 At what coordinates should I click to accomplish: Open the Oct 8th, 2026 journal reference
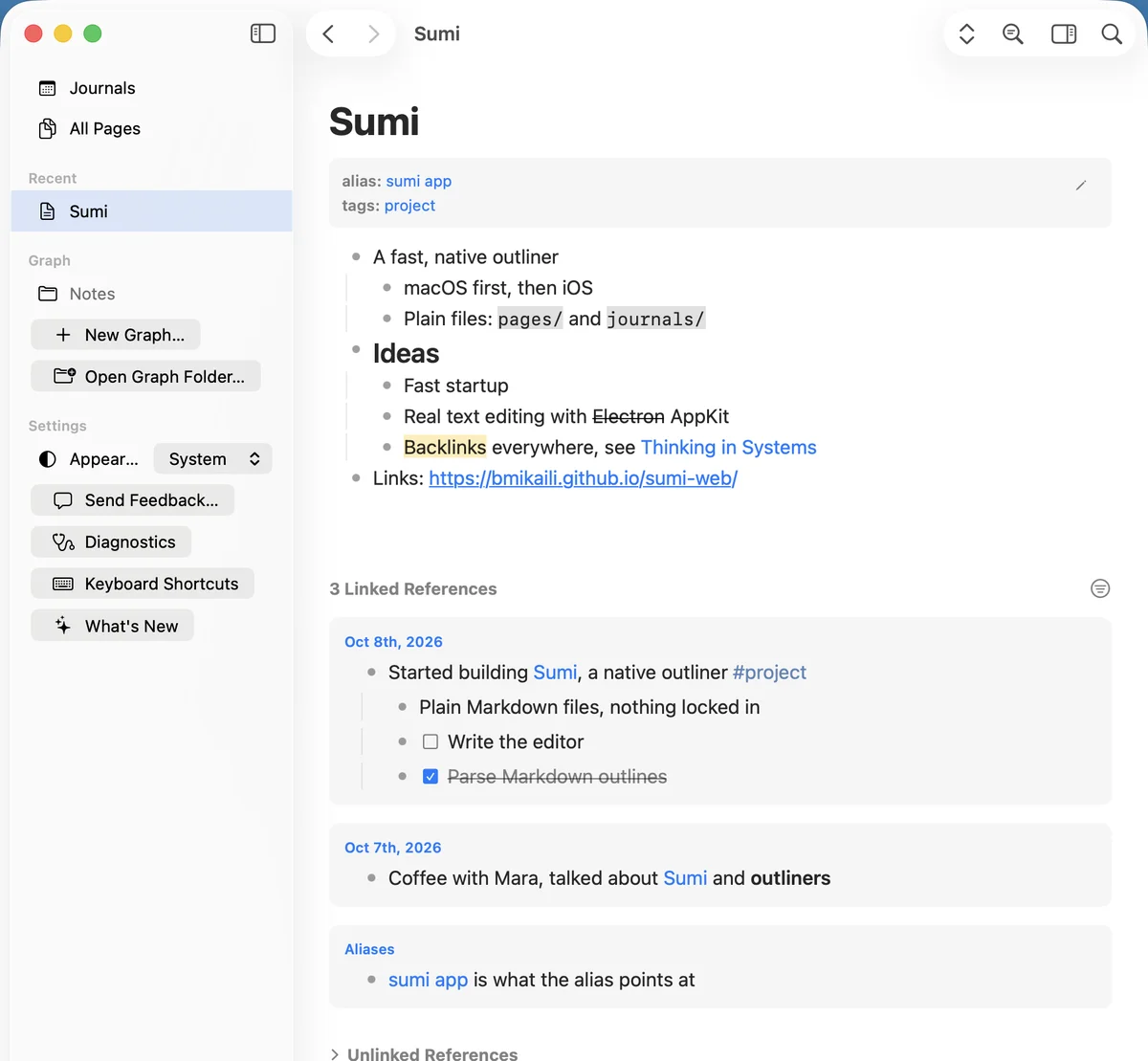pos(393,642)
